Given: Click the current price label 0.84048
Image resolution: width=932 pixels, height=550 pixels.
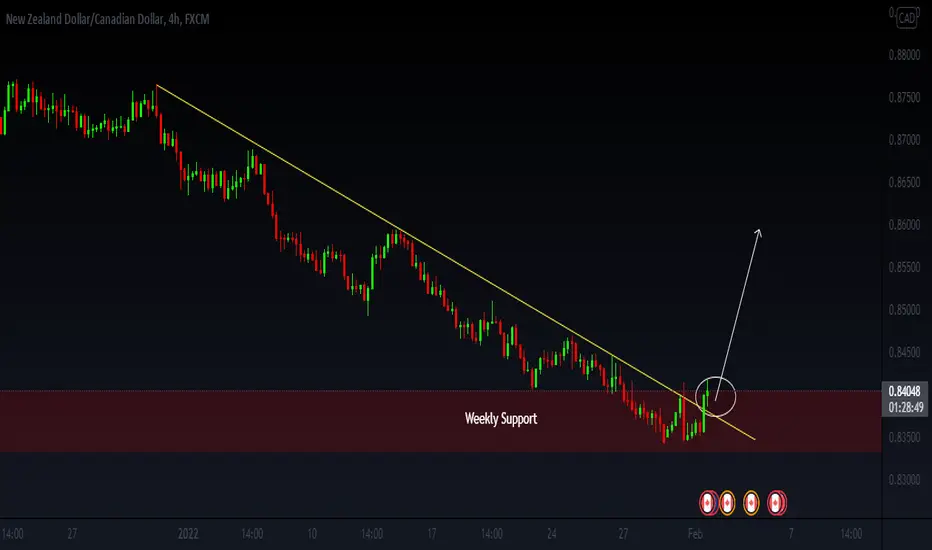Looking at the screenshot, I should (x=904, y=391).
